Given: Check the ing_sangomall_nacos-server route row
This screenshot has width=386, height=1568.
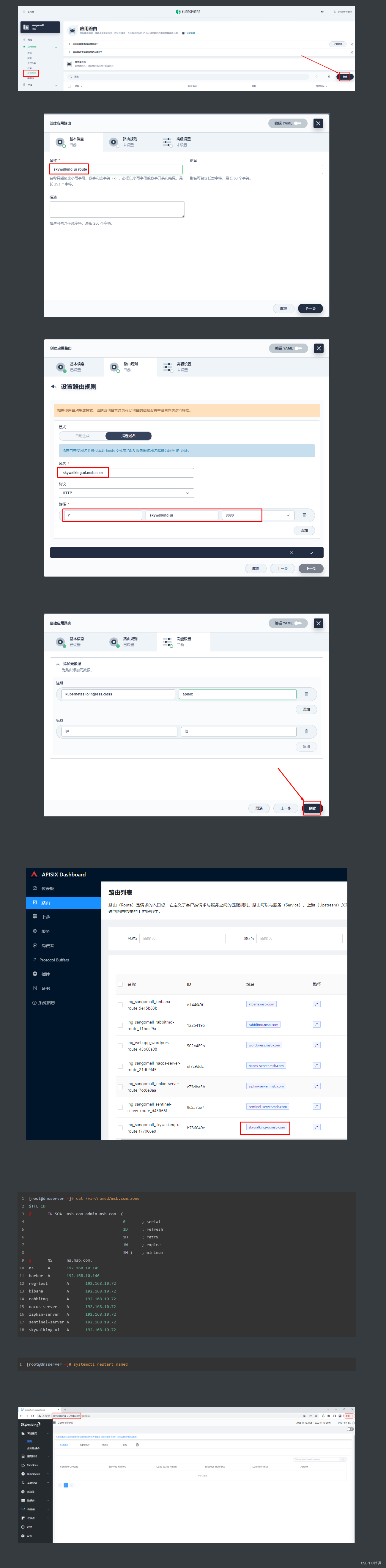Looking at the screenshot, I should [x=120, y=1066].
